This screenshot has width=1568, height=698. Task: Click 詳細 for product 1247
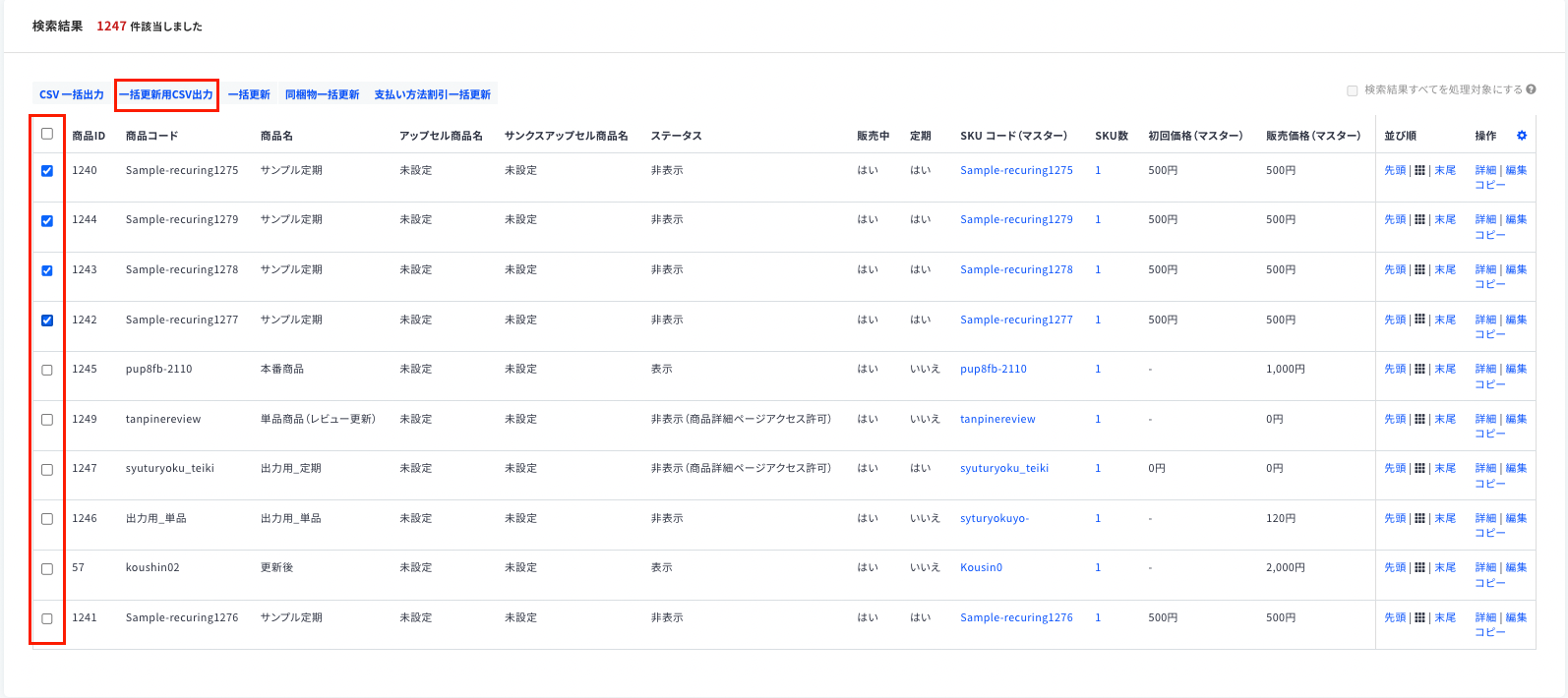click(1485, 468)
